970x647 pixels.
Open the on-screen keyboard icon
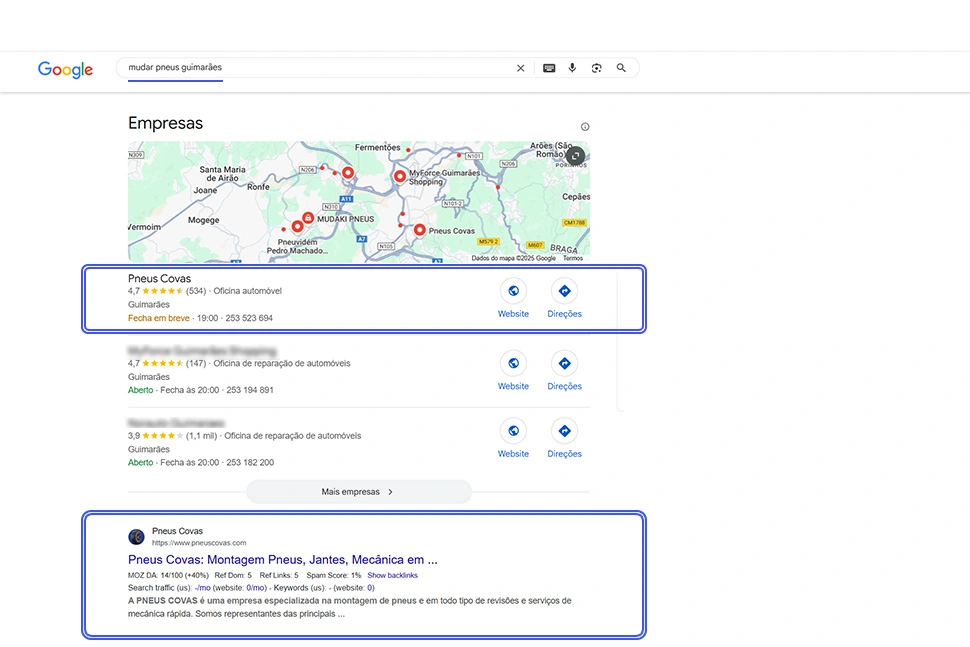point(549,68)
